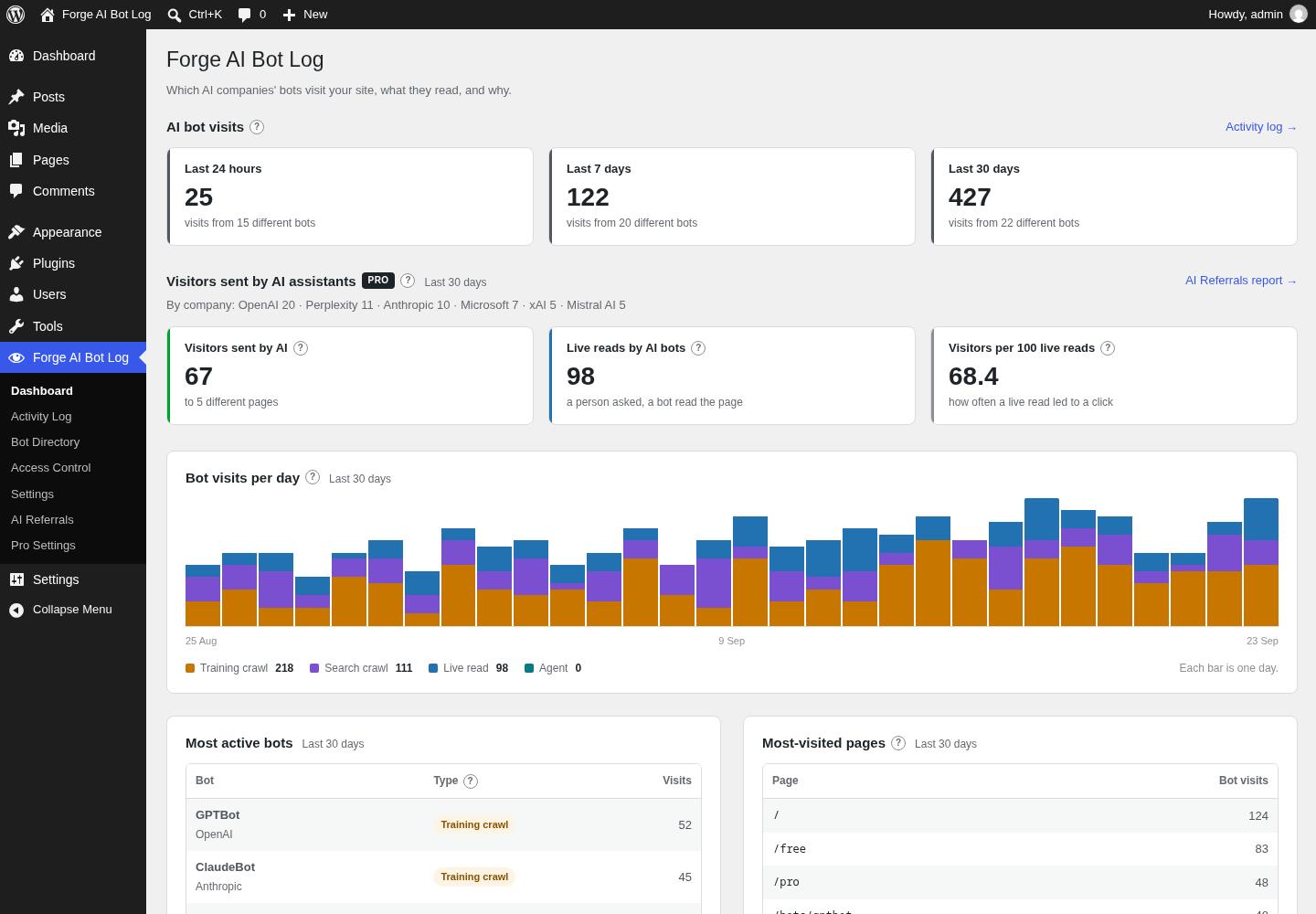1316x914 pixels.
Task: Click the Ctrl+K search magnifier icon
Action: pyautogui.click(x=175, y=15)
